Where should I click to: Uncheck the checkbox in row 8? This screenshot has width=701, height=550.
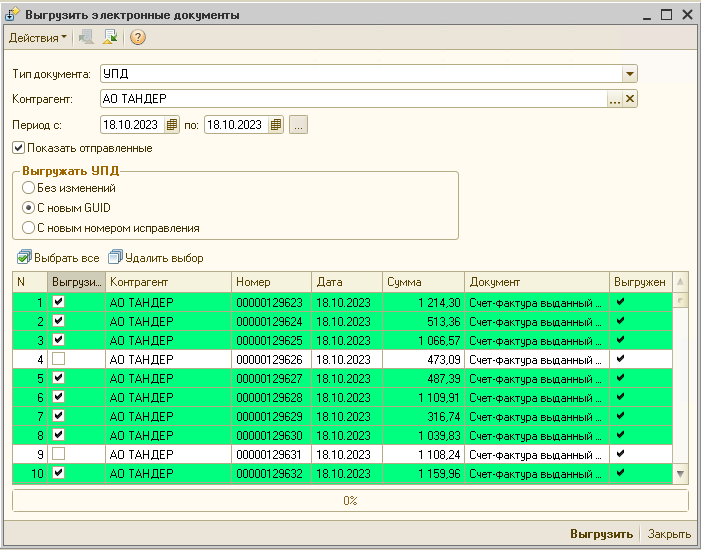(59, 435)
